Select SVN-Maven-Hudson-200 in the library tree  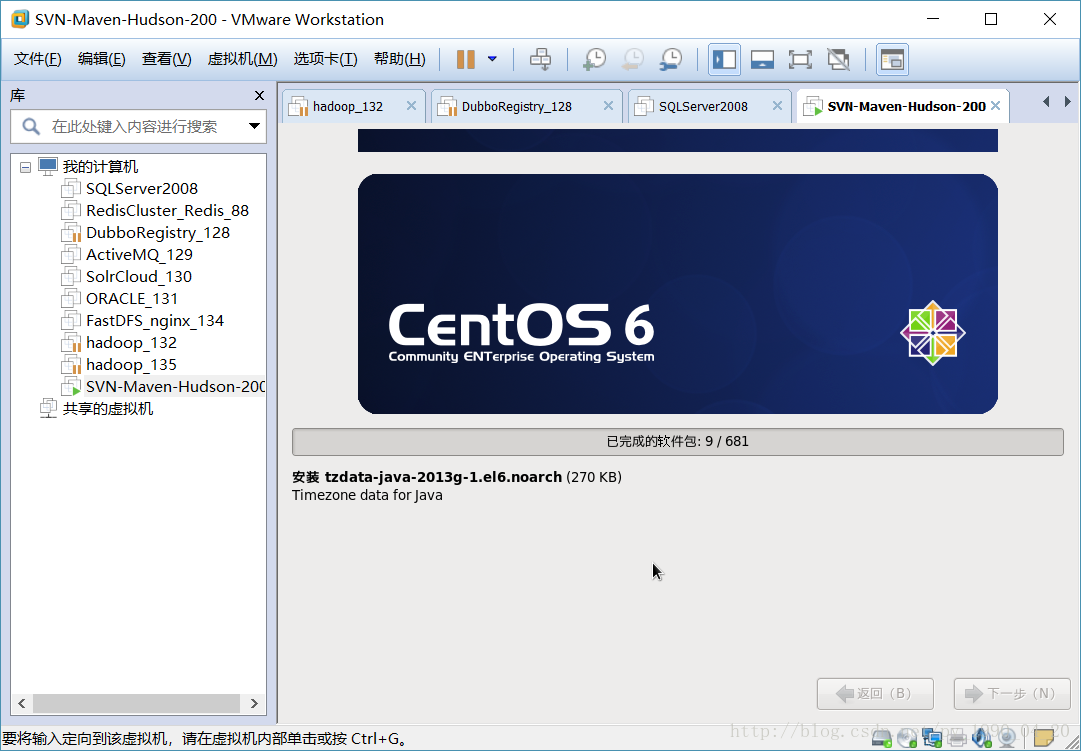[175, 388]
